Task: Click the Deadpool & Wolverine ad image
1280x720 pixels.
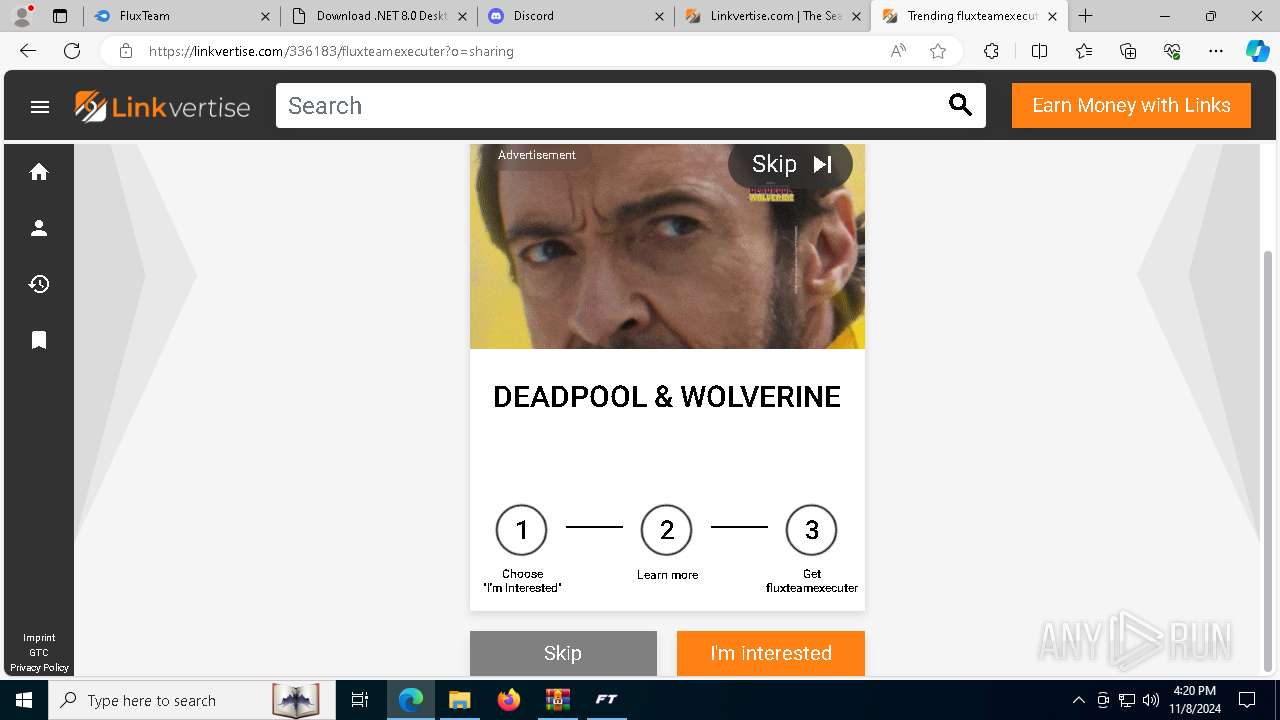Action: (667, 247)
